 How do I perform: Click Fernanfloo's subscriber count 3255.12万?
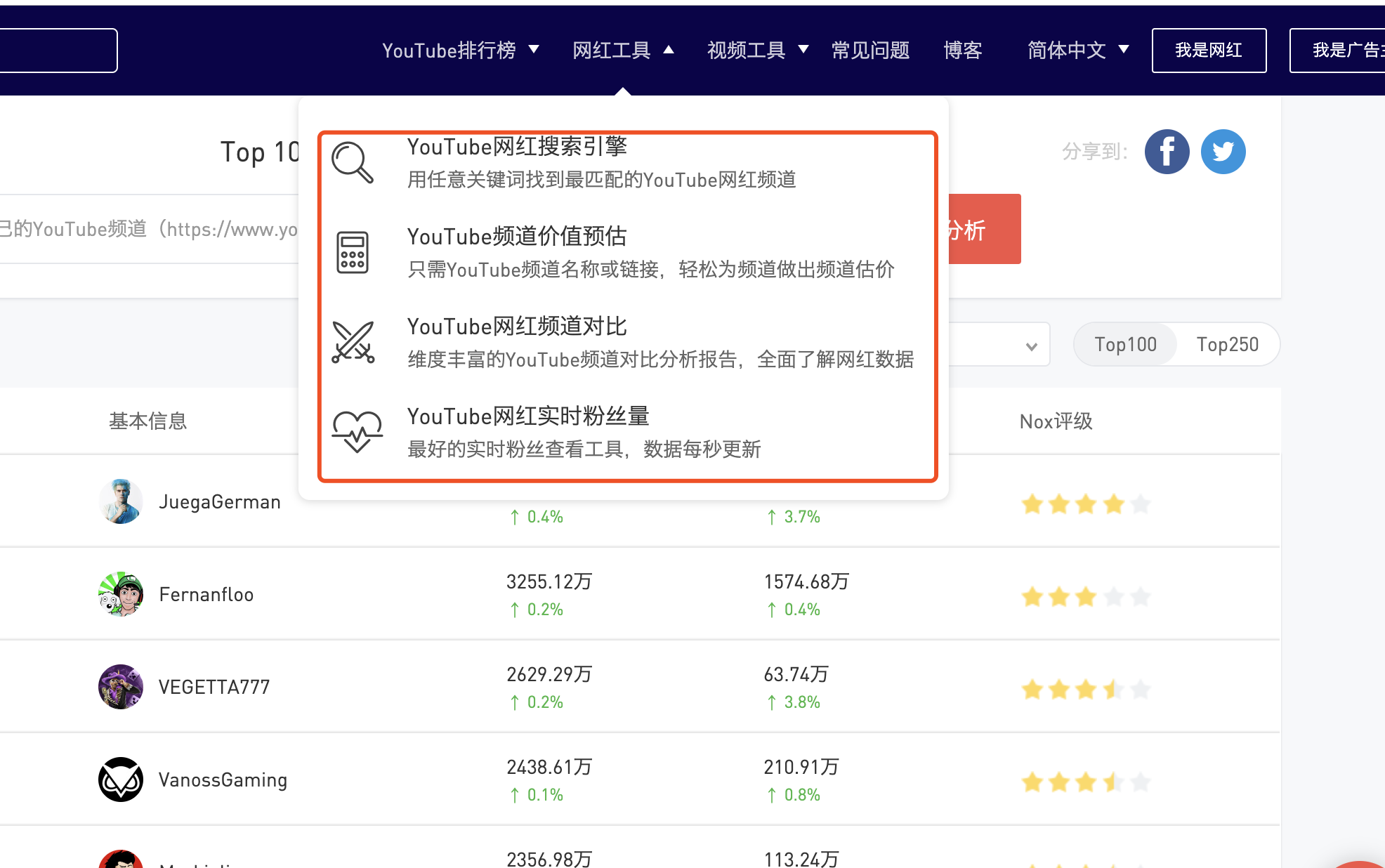[549, 581]
